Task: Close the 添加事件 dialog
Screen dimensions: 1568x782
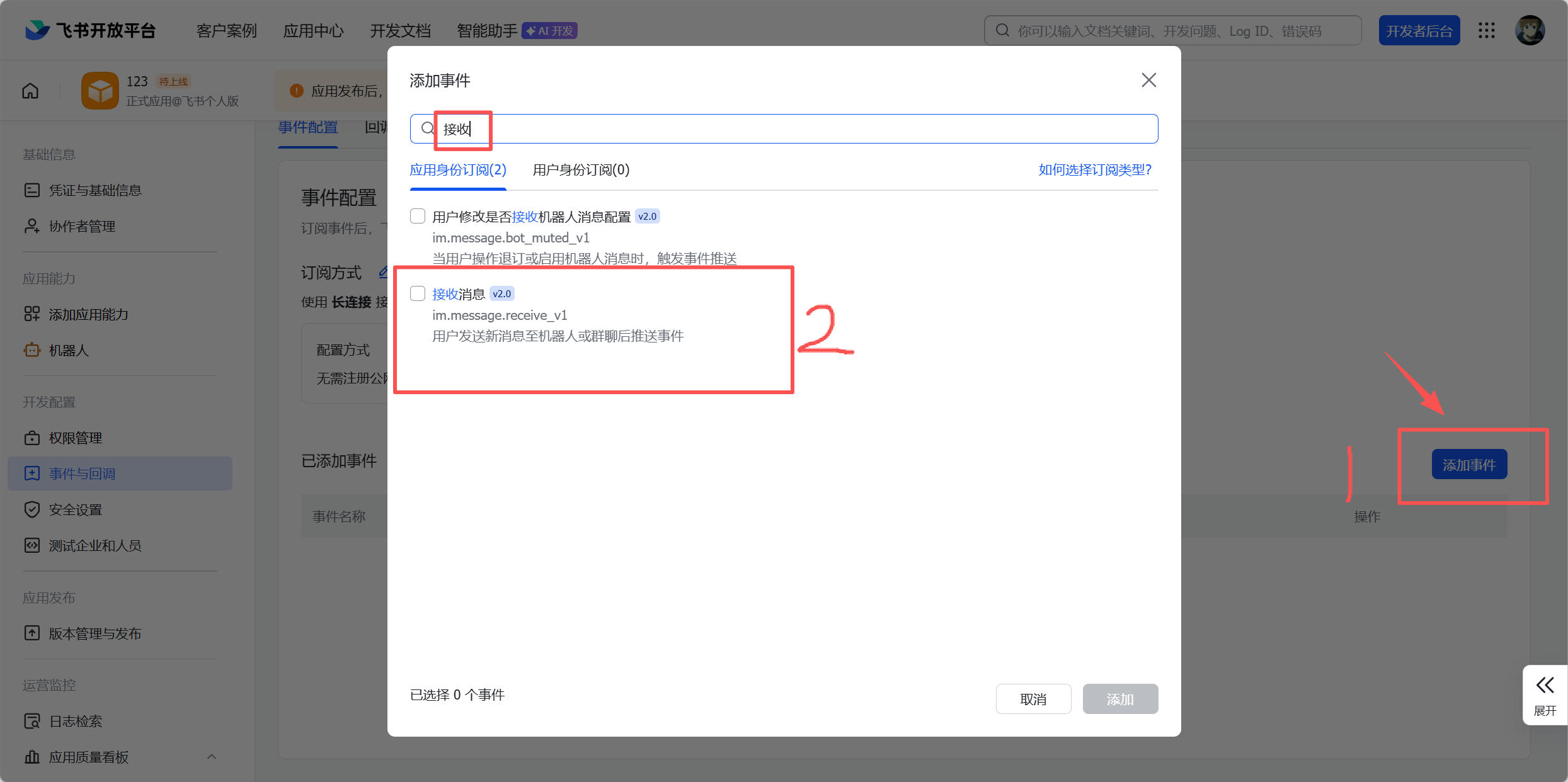Action: click(1148, 80)
